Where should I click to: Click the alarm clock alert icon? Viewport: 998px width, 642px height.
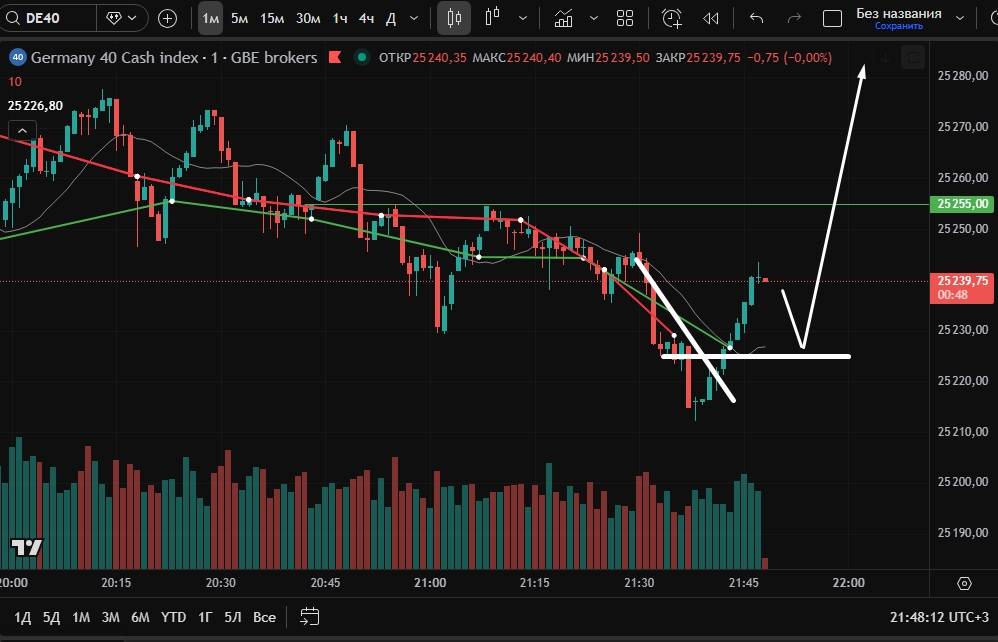coord(672,18)
